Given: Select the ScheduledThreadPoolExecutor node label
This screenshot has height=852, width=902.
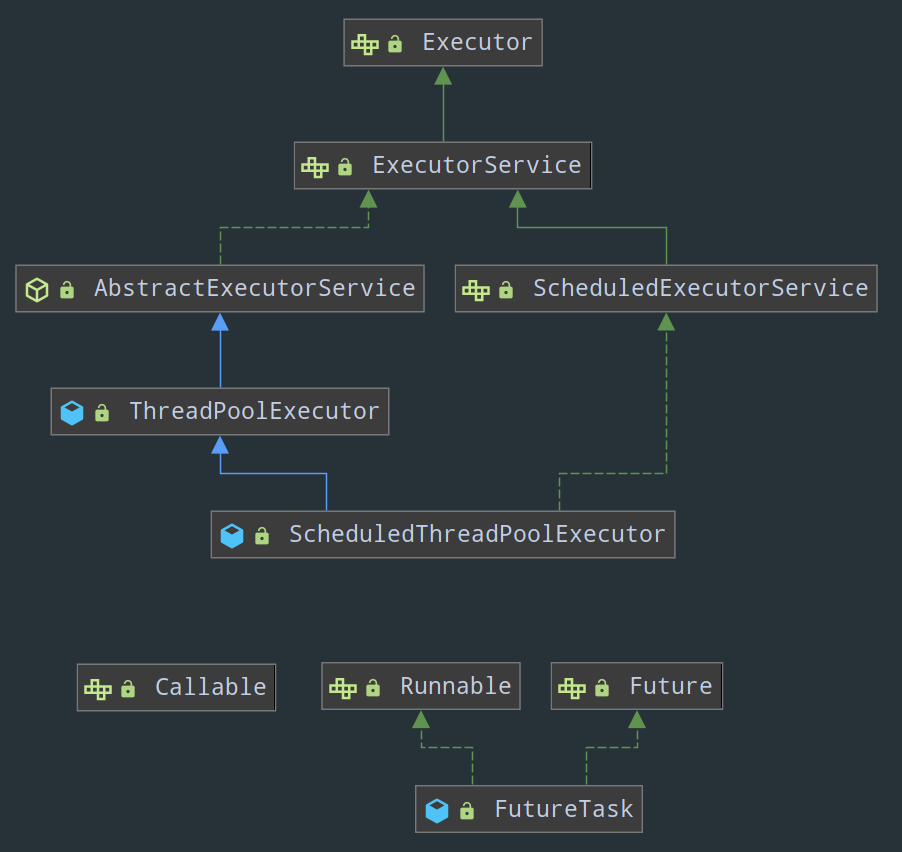Looking at the screenshot, I should (x=477, y=534).
